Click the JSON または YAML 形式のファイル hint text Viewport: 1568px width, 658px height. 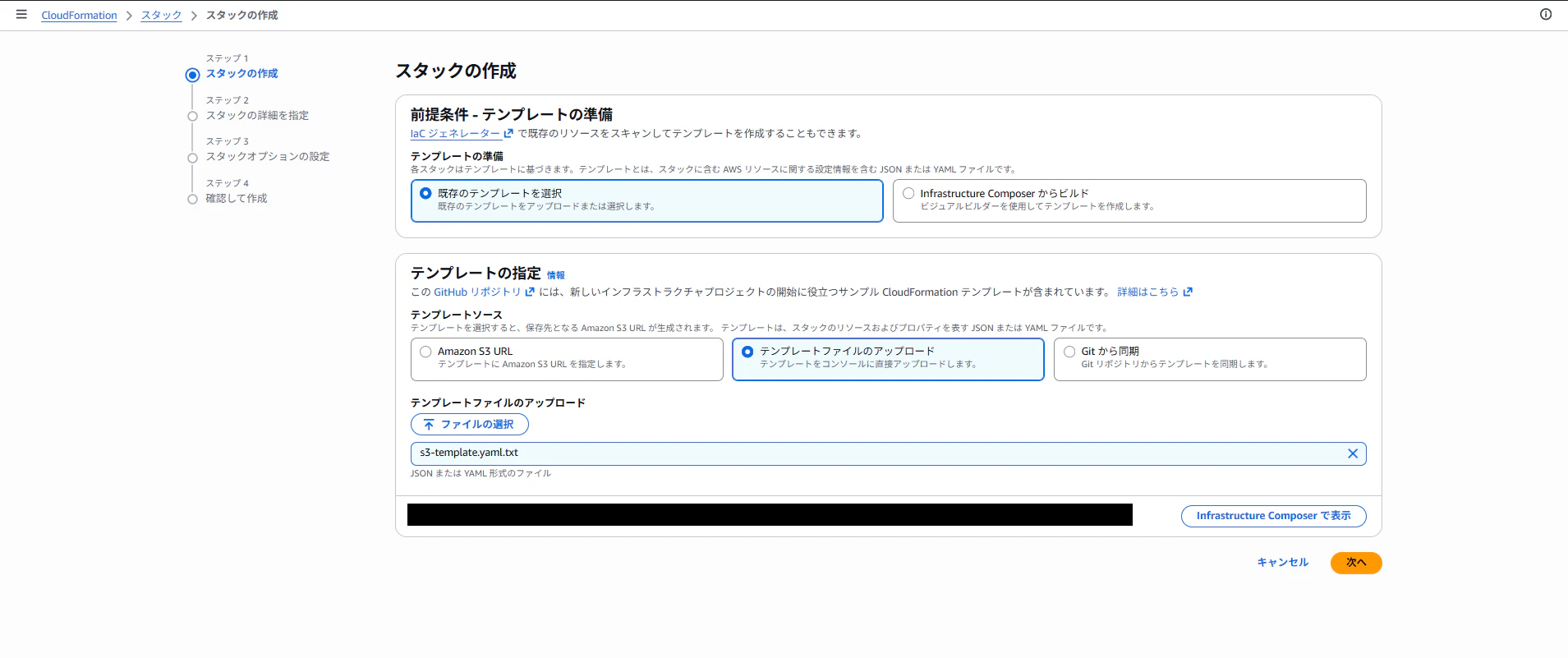pos(481,473)
